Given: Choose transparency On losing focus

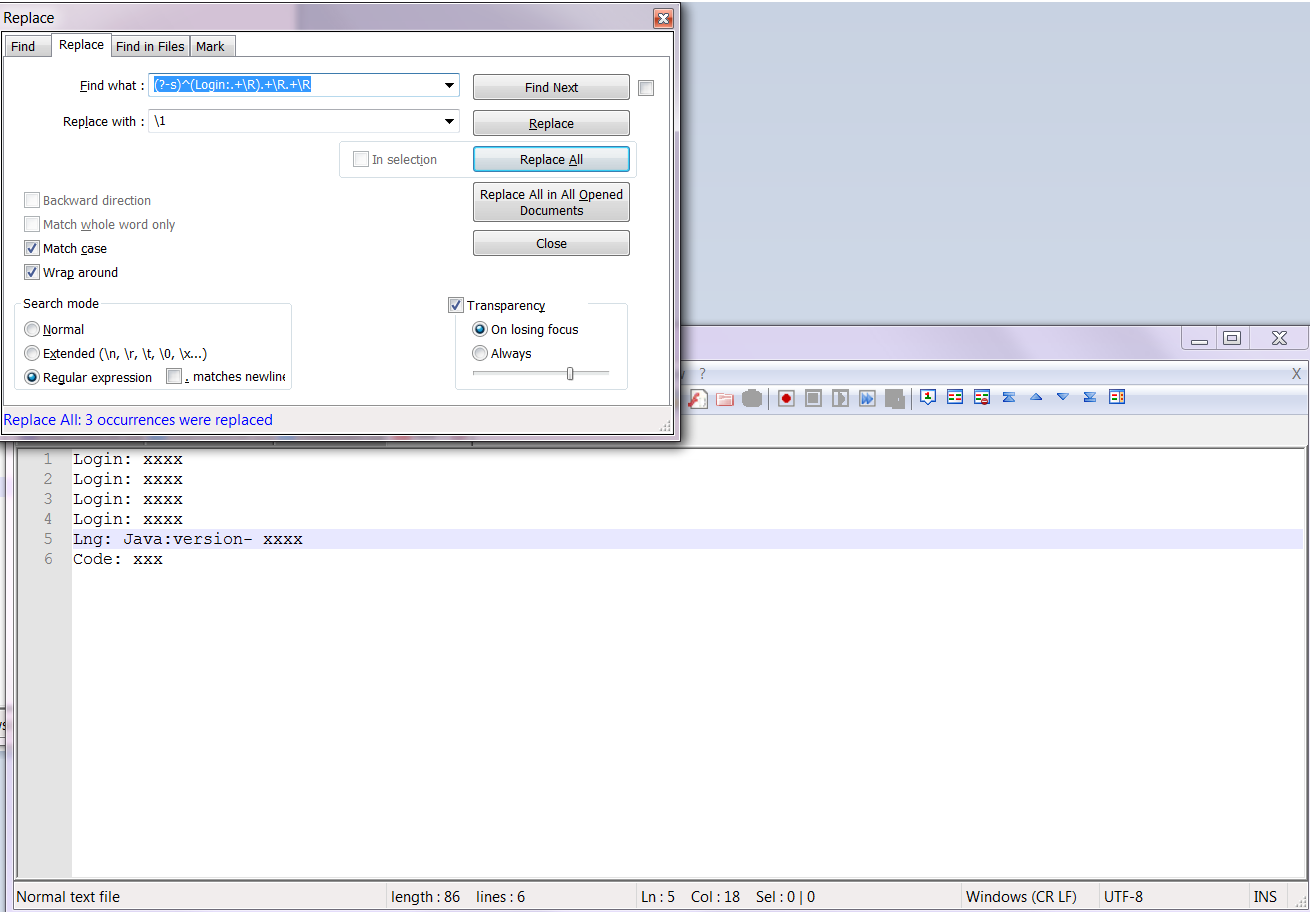Looking at the screenshot, I should [x=480, y=329].
